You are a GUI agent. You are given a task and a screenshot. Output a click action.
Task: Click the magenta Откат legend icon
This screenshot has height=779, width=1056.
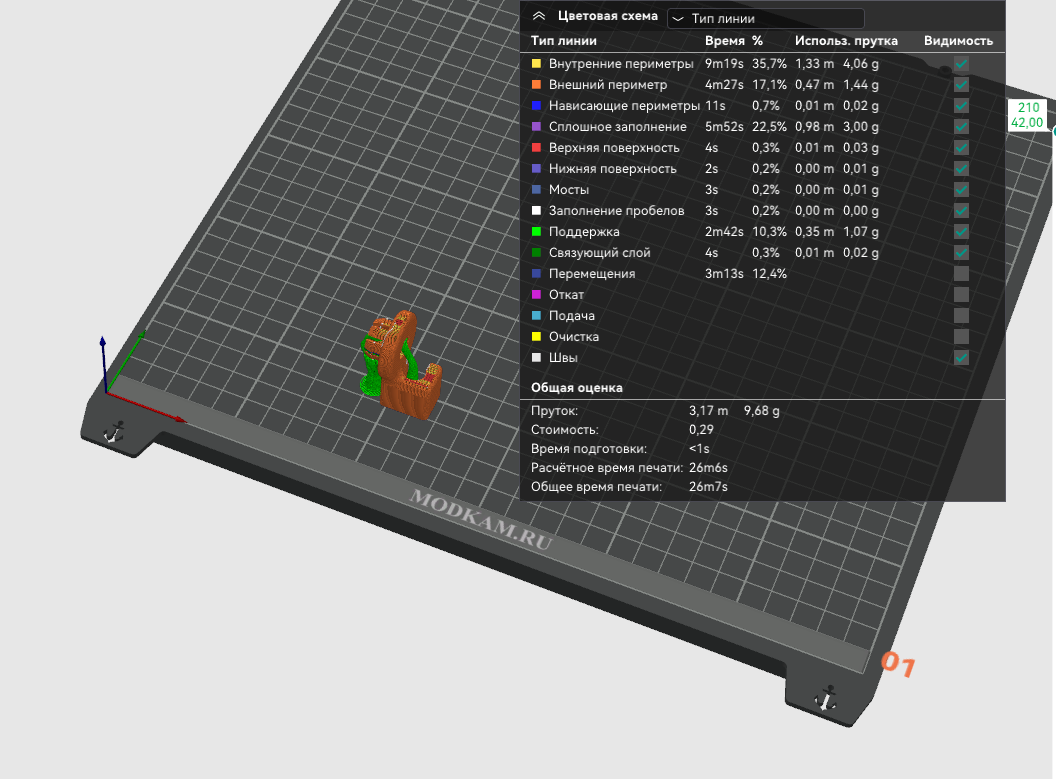pos(537,295)
